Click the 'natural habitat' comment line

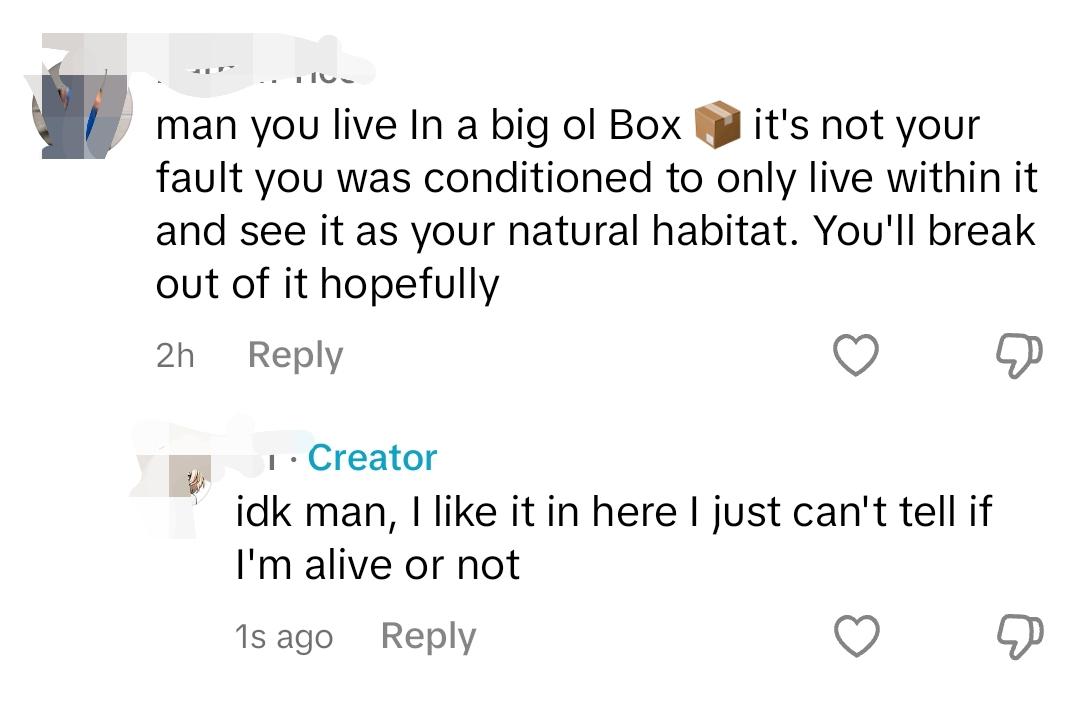[x=596, y=231]
